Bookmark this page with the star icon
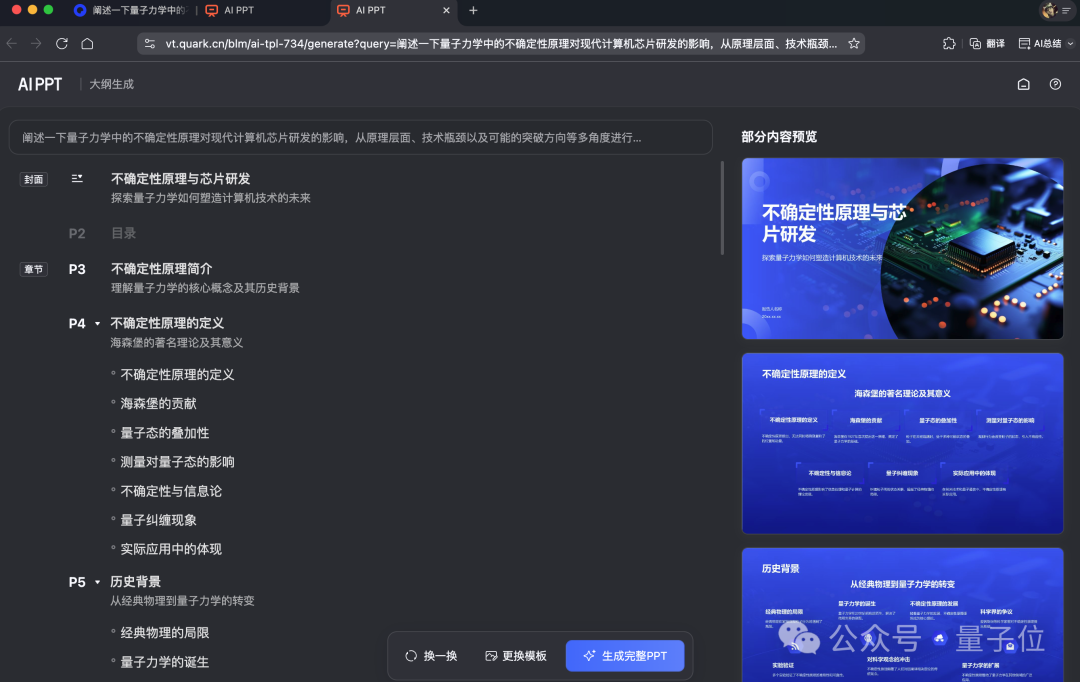 (x=854, y=43)
